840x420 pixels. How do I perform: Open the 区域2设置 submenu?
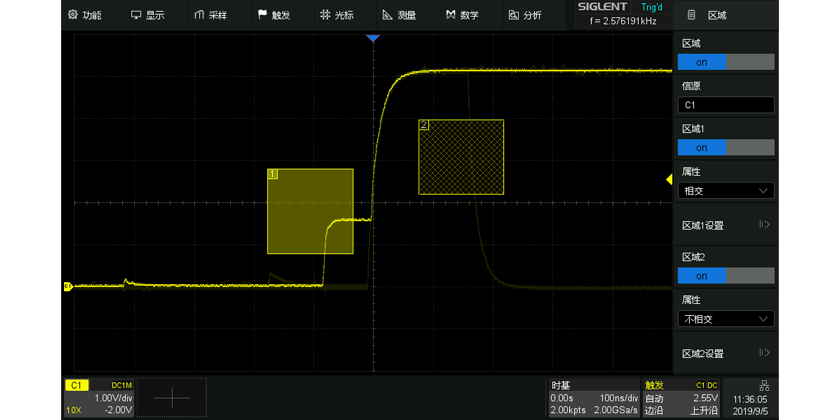tap(726, 353)
